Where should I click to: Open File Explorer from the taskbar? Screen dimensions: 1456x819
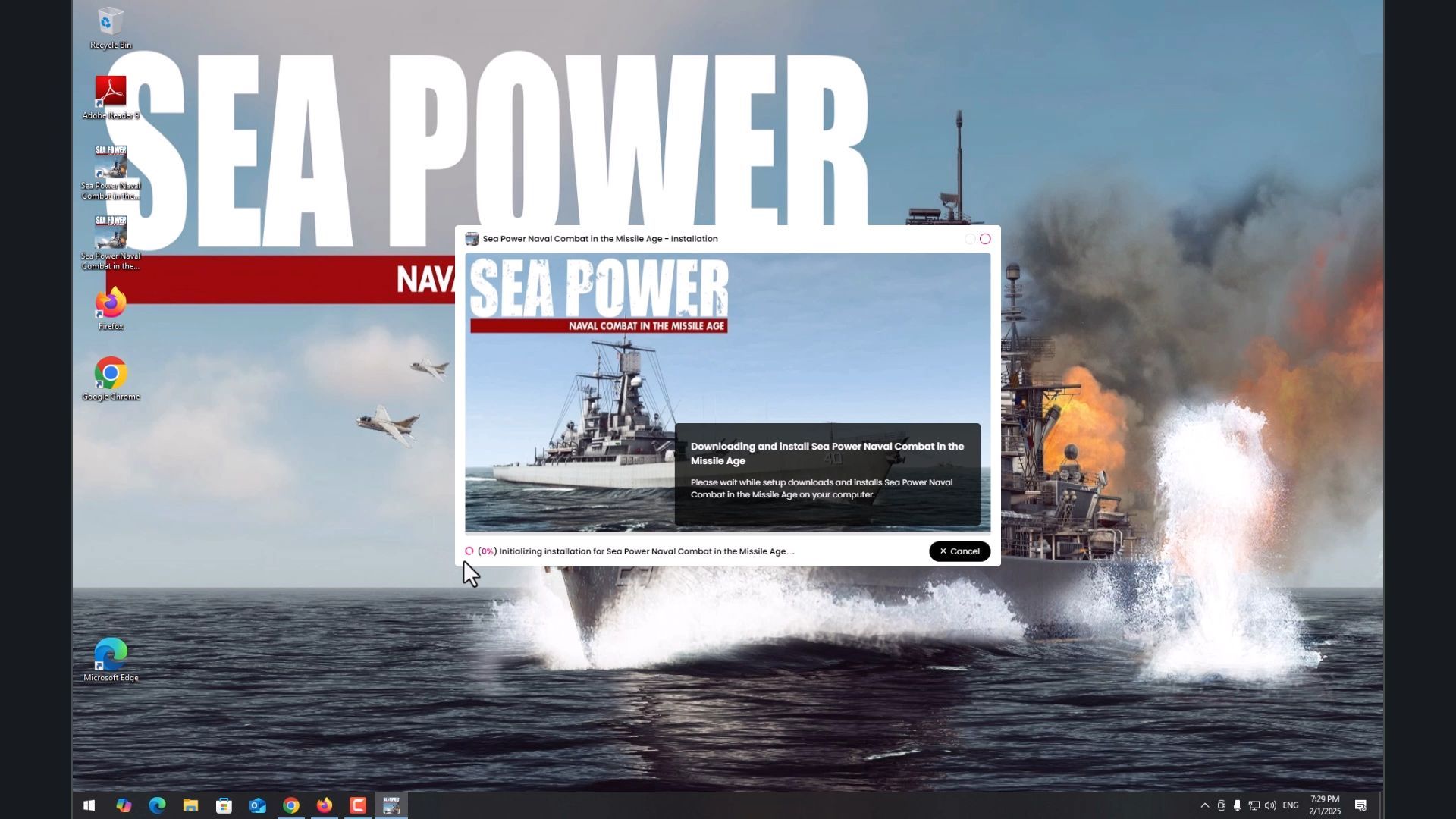pyautogui.click(x=190, y=805)
